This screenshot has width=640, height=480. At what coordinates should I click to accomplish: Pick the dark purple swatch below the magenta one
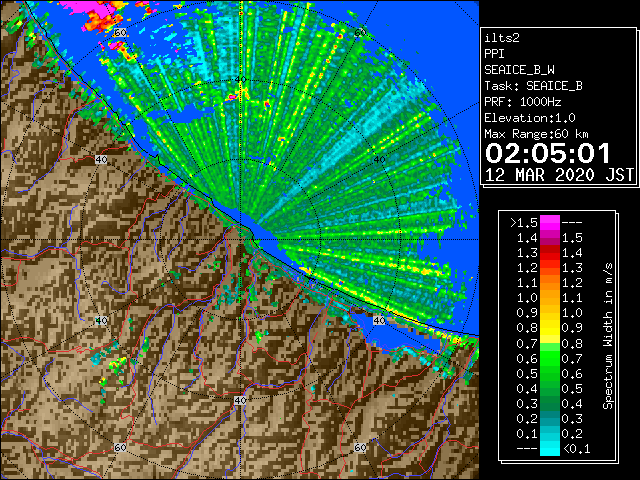[x=550, y=238]
